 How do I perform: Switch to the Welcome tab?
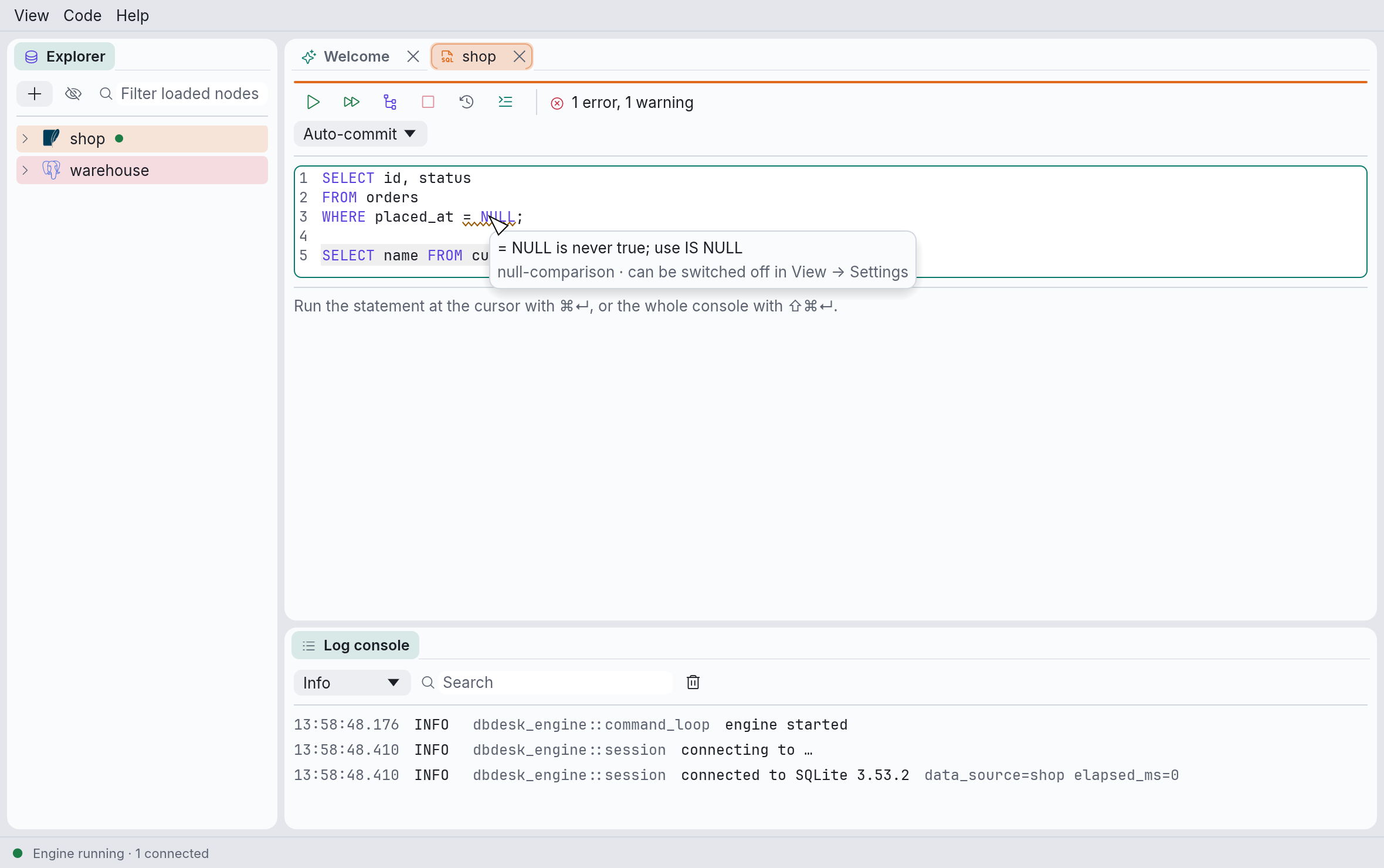click(x=357, y=56)
